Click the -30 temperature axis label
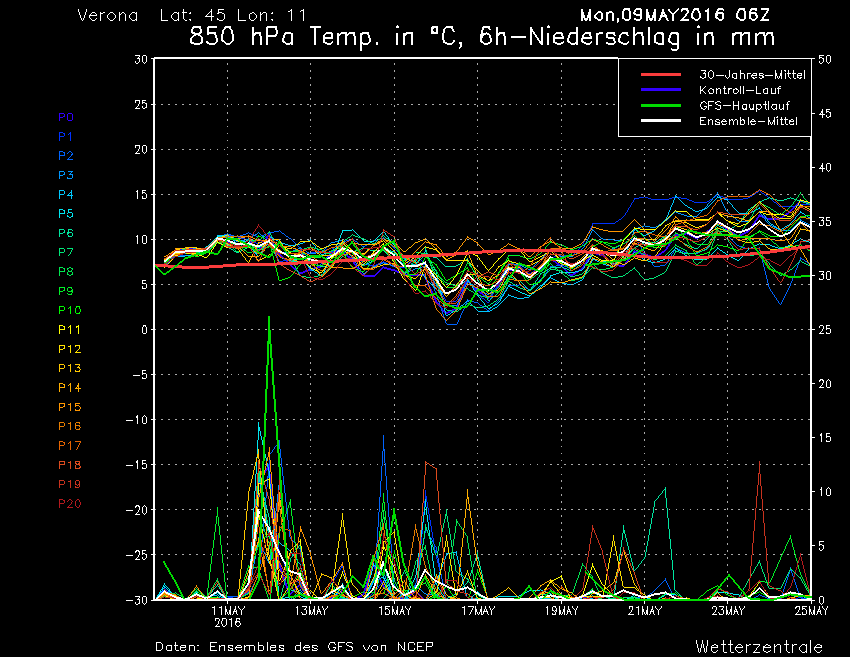The image size is (850, 657). (137, 600)
